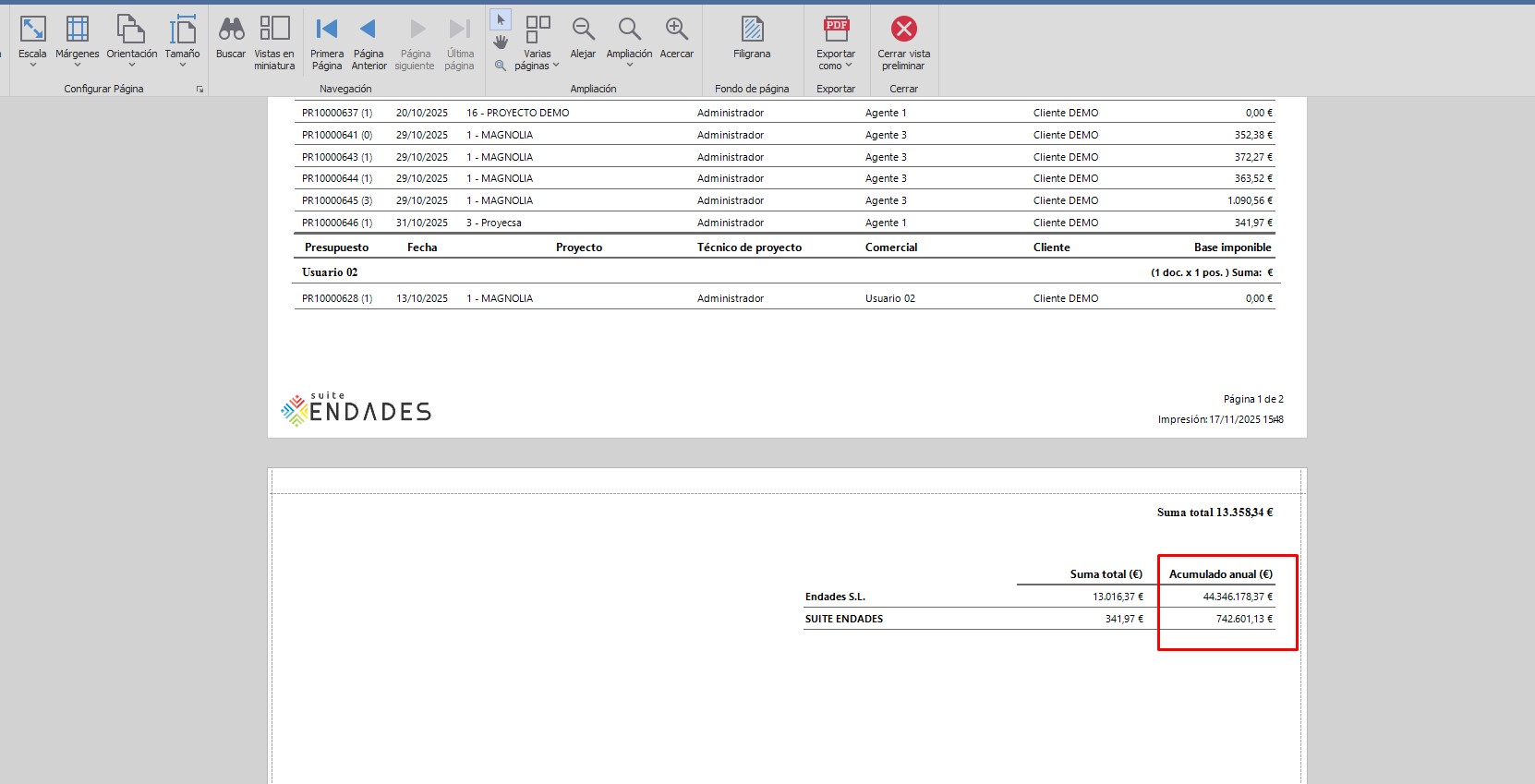Toggle Vistas en miniatura panel
Viewport: 1535px width, 784px height.
point(274,40)
